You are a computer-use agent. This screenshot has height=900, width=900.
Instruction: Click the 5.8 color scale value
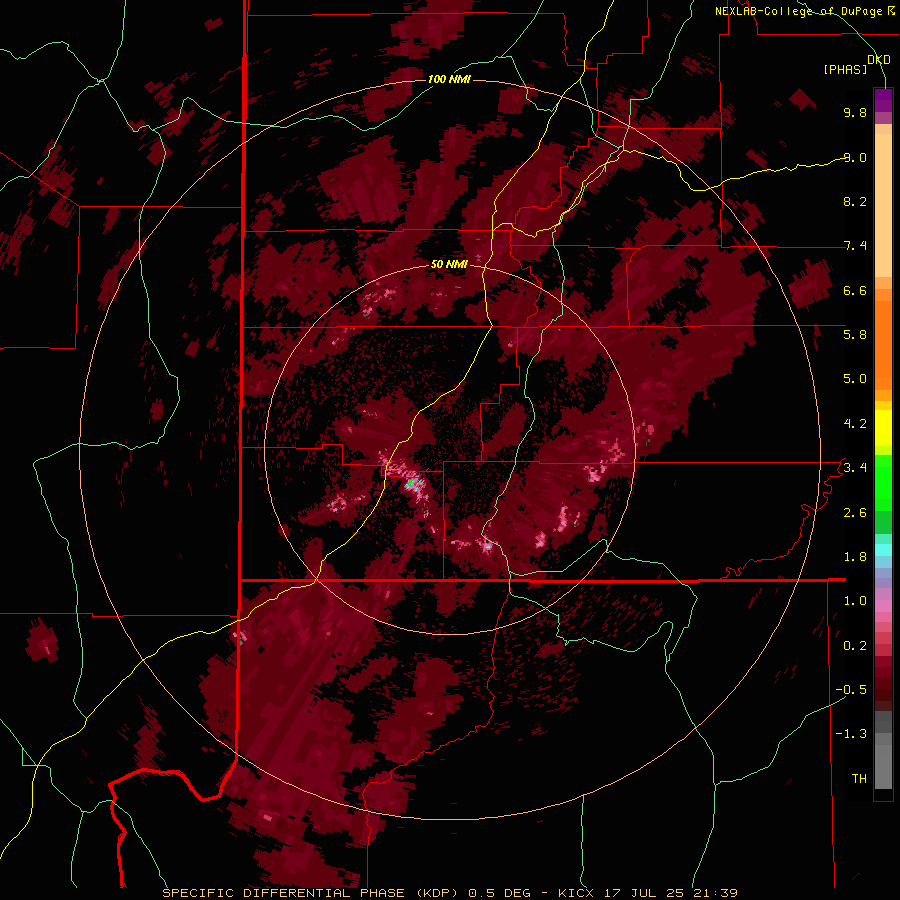[855, 335]
